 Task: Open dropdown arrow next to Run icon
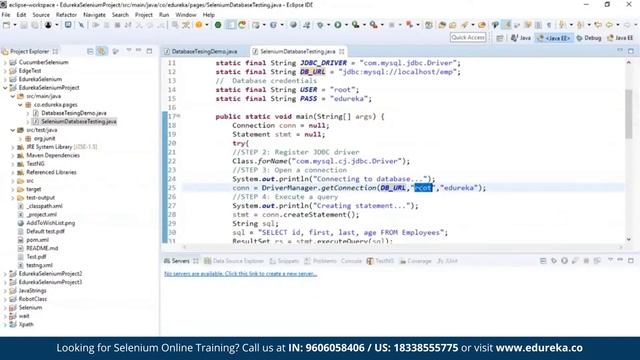coord(346,25)
